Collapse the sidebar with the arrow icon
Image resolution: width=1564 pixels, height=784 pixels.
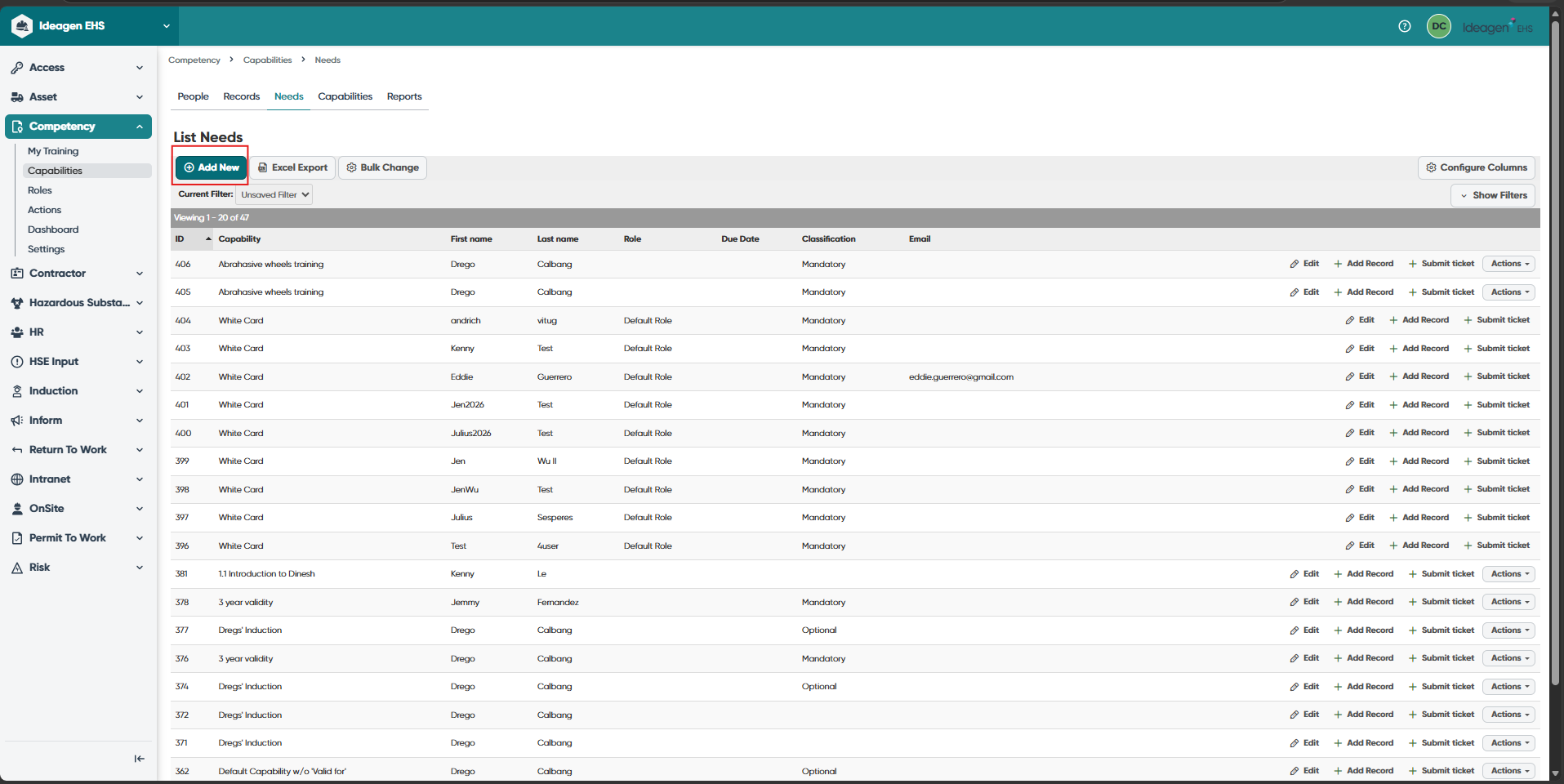pos(140,759)
